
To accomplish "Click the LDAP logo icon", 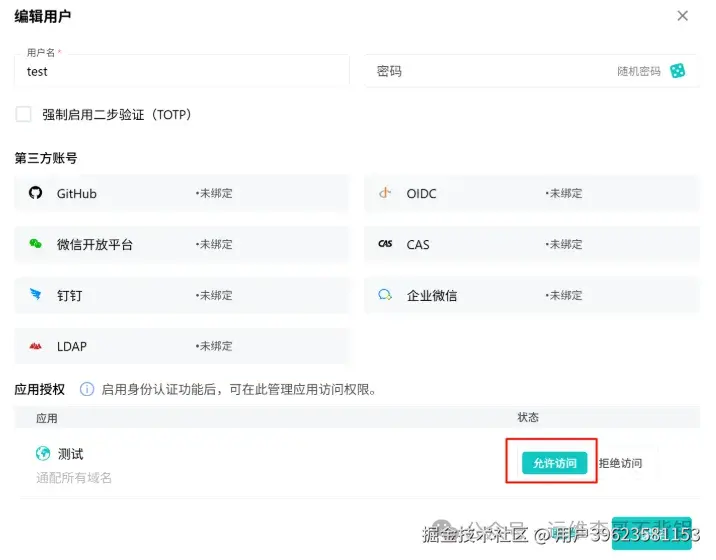I will point(36,346).
